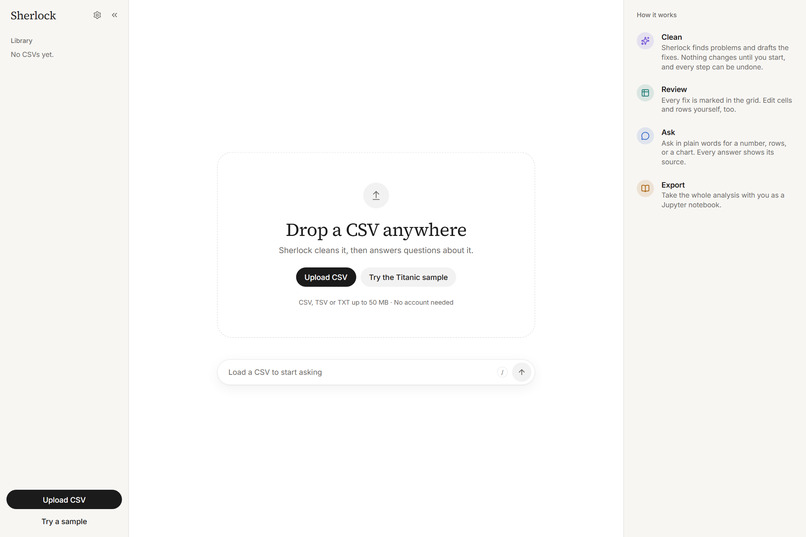Click the Upload CSV button in drop zone

[x=326, y=277]
